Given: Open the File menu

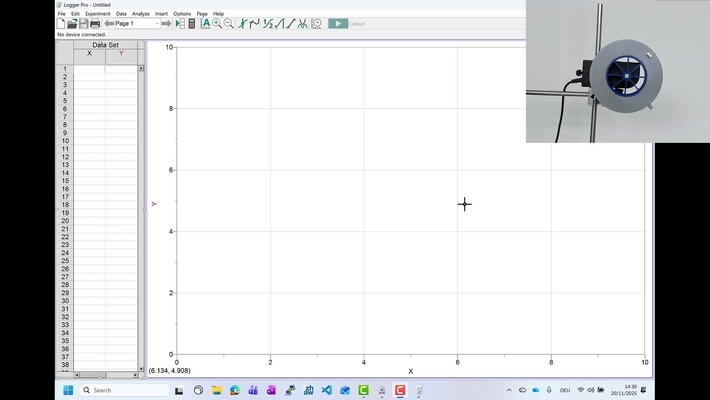Looking at the screenshot, I should pyautogui.click(x=62, y=14).
